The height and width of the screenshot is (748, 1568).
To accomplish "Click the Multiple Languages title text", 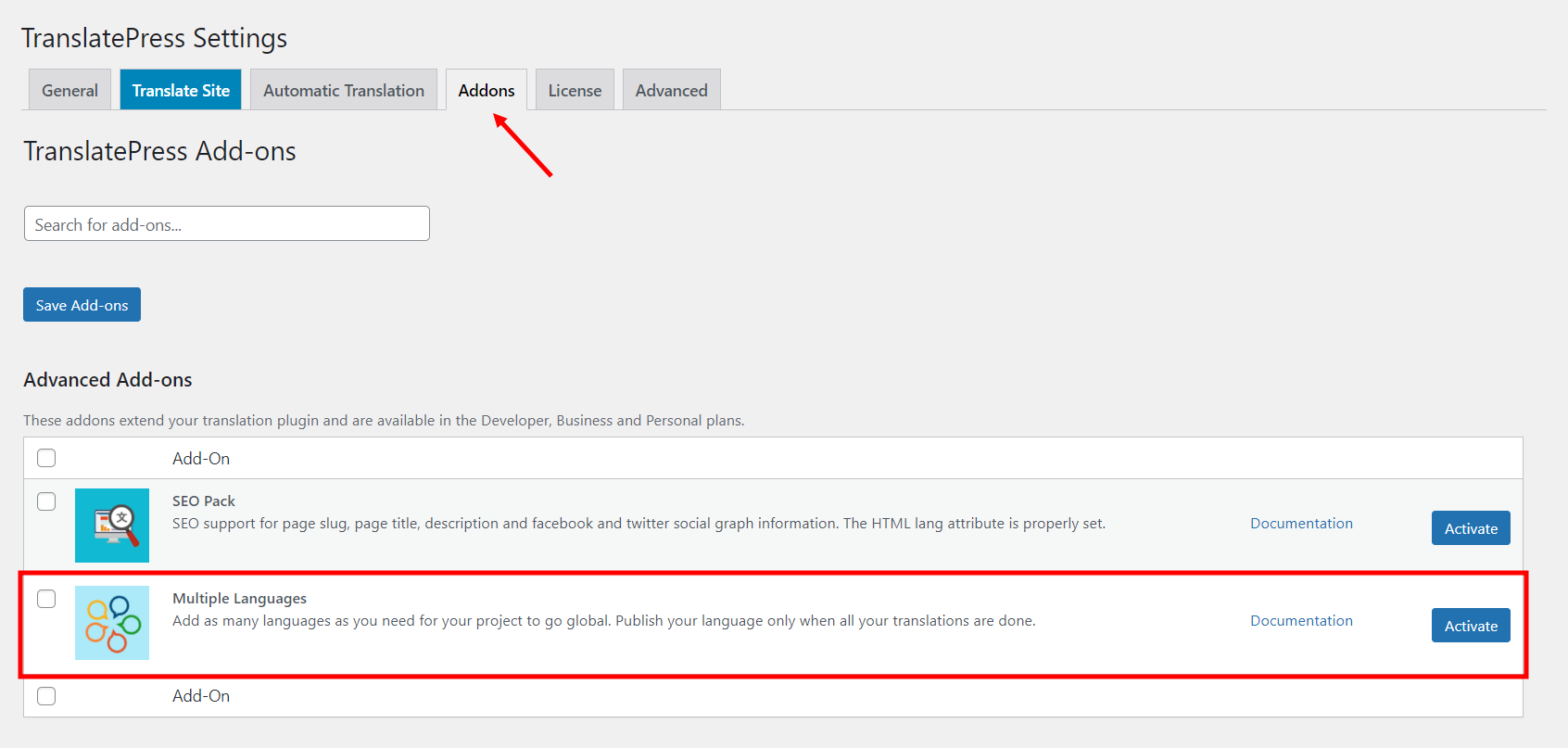I will (239, 599).
